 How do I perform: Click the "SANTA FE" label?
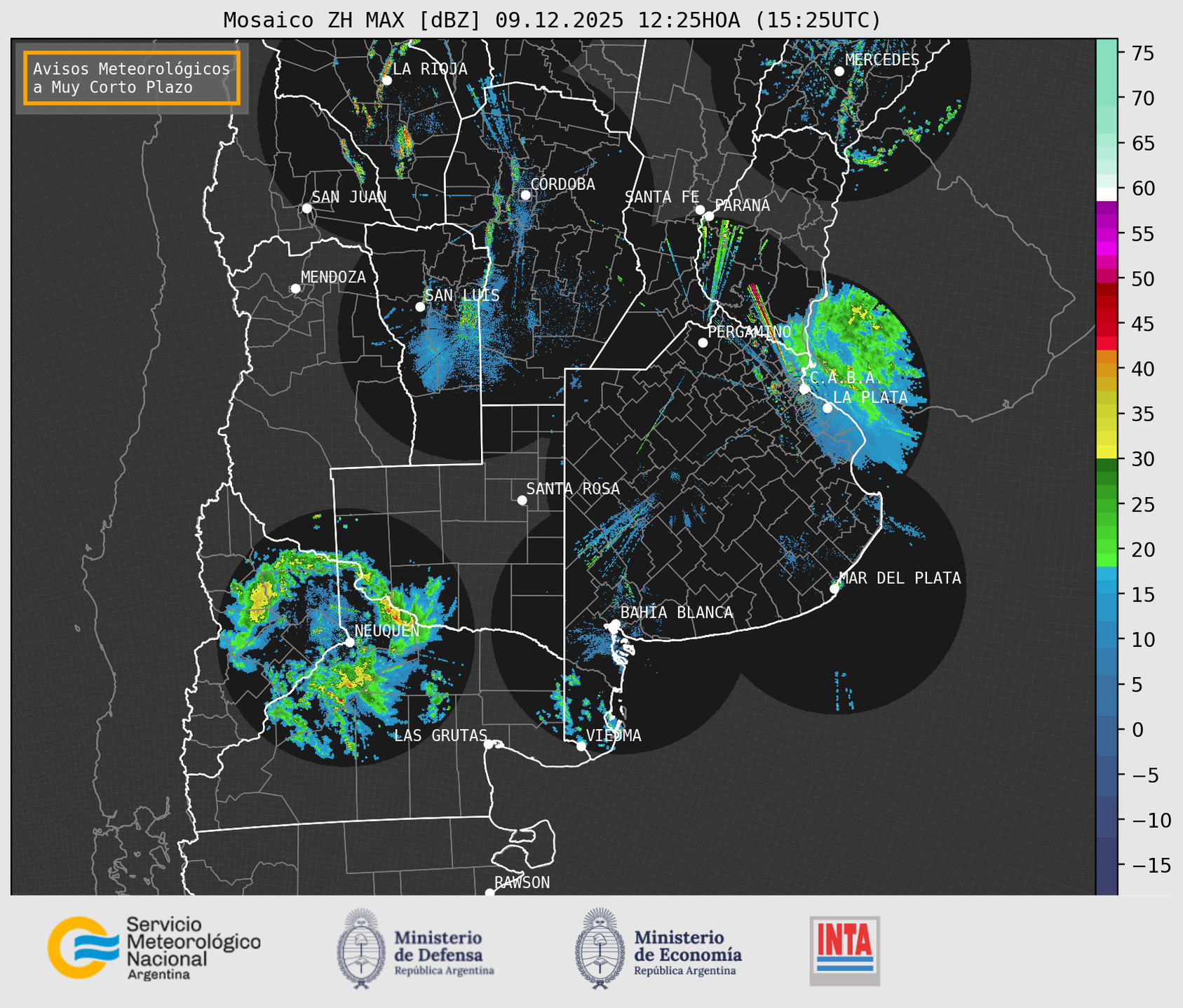click(x=662, y=198)
